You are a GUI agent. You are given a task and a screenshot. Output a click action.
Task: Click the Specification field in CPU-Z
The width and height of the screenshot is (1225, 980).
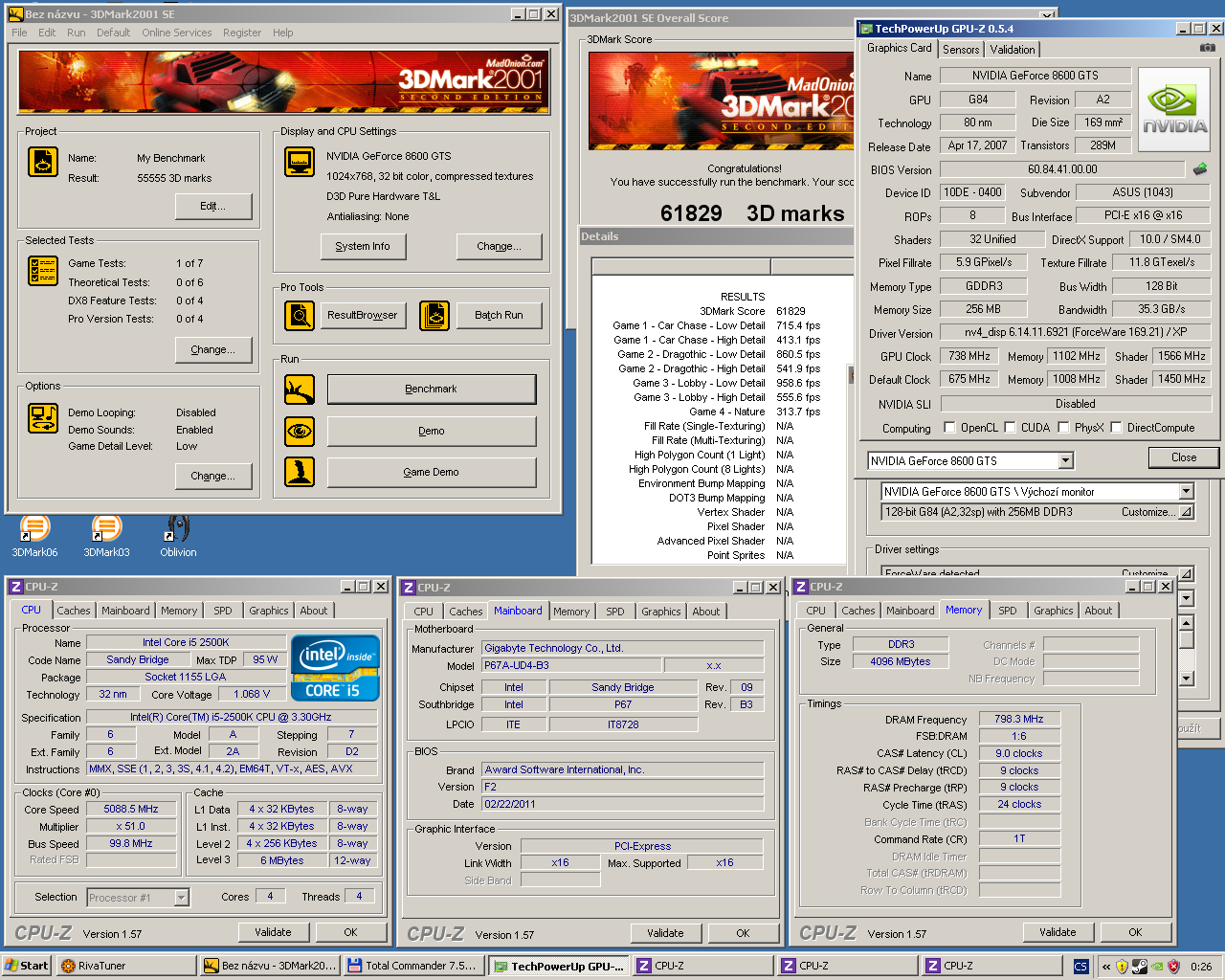[232, 717]
